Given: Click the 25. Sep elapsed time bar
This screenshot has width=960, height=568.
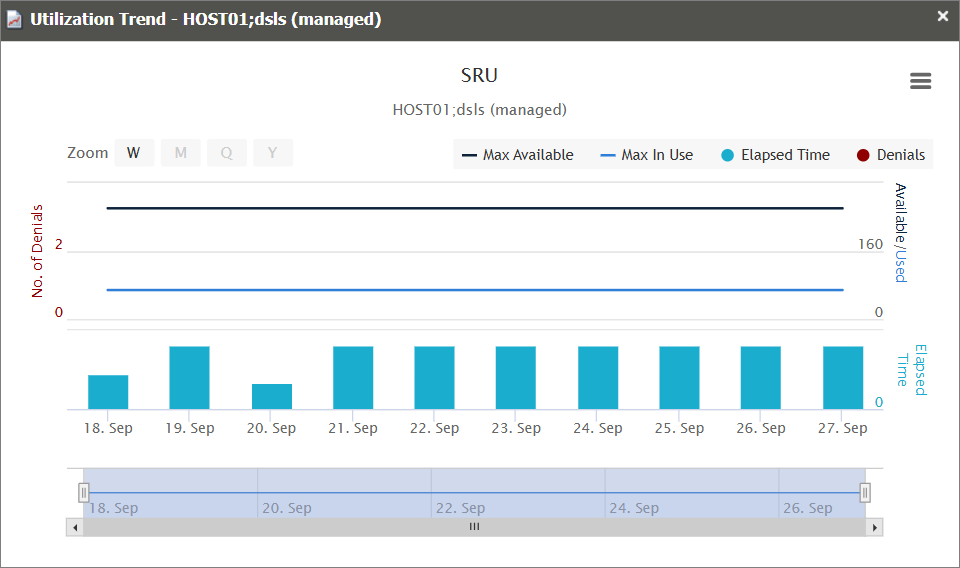Looking at the screenshot, I should click(x=680, y=378).
